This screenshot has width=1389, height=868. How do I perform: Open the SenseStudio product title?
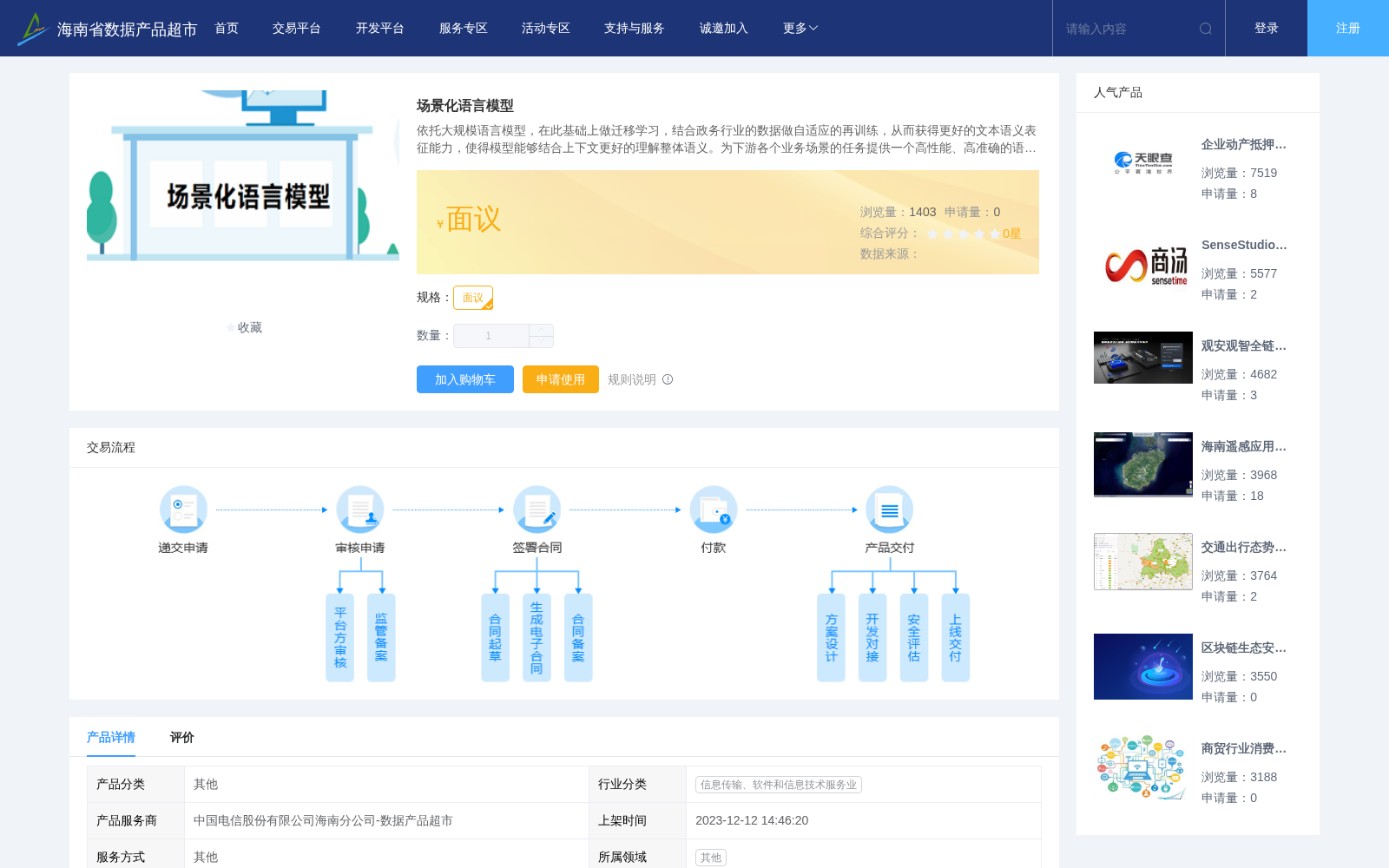pos(1244,246)
